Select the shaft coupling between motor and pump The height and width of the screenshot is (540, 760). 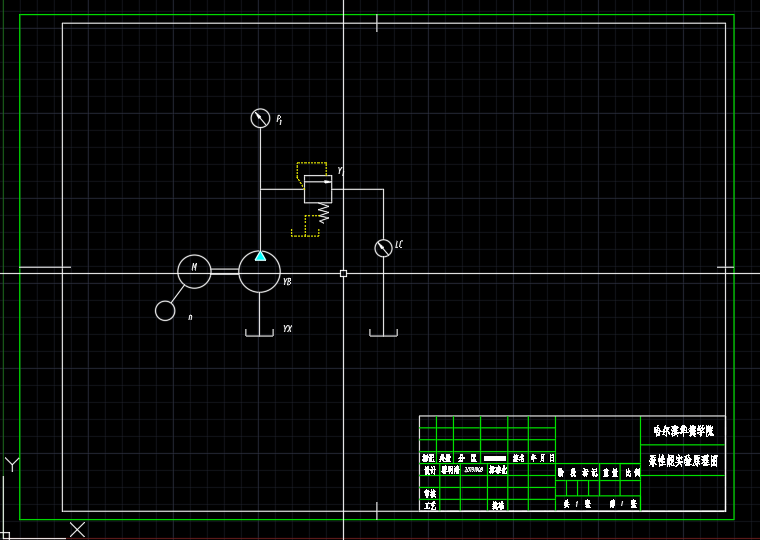tap(224, 271)
